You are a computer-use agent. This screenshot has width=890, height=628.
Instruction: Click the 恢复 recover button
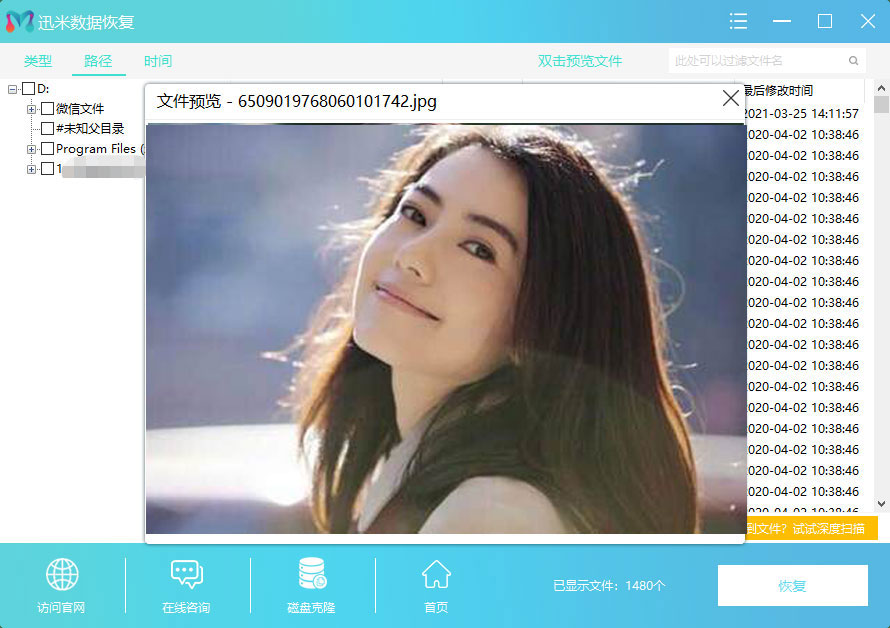pyautogui.click(x=792, y=586)
